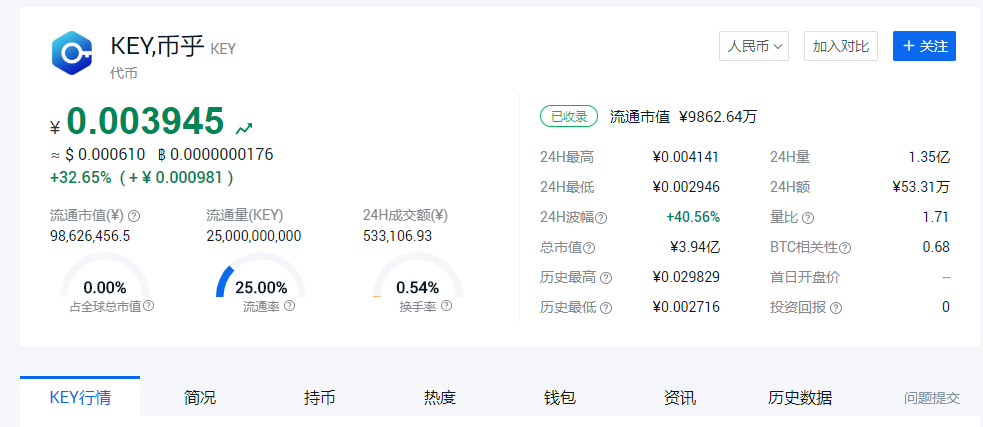Click the 24H额 value ¥53.31万
983x427 pixels.
(x=921, y=187)
